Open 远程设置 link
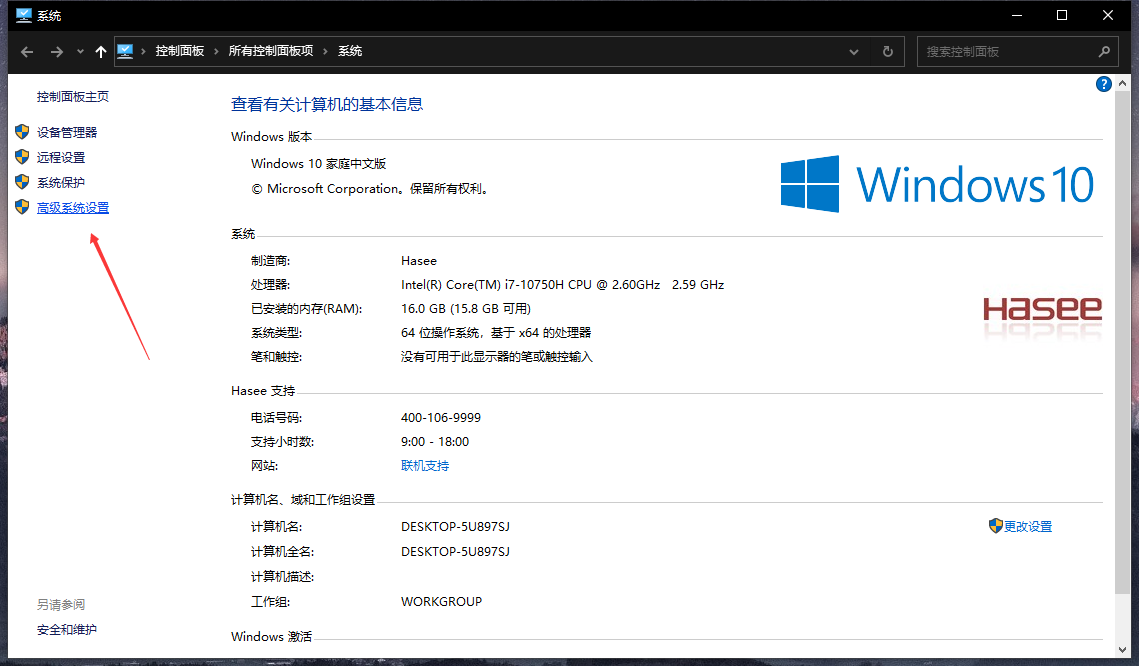The width and height of the screenshot is (1139, 666). point(61,158)
